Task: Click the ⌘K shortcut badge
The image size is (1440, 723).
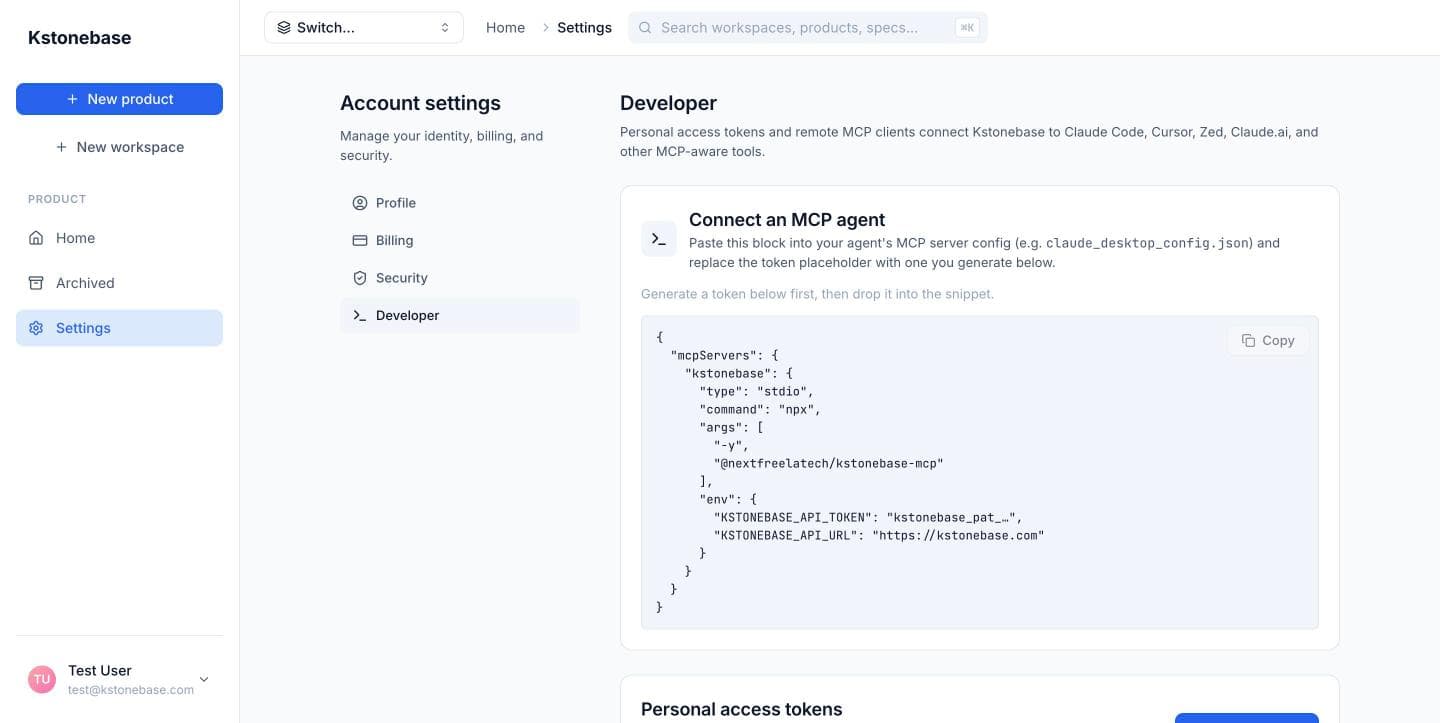Action: tap(966, 28)
